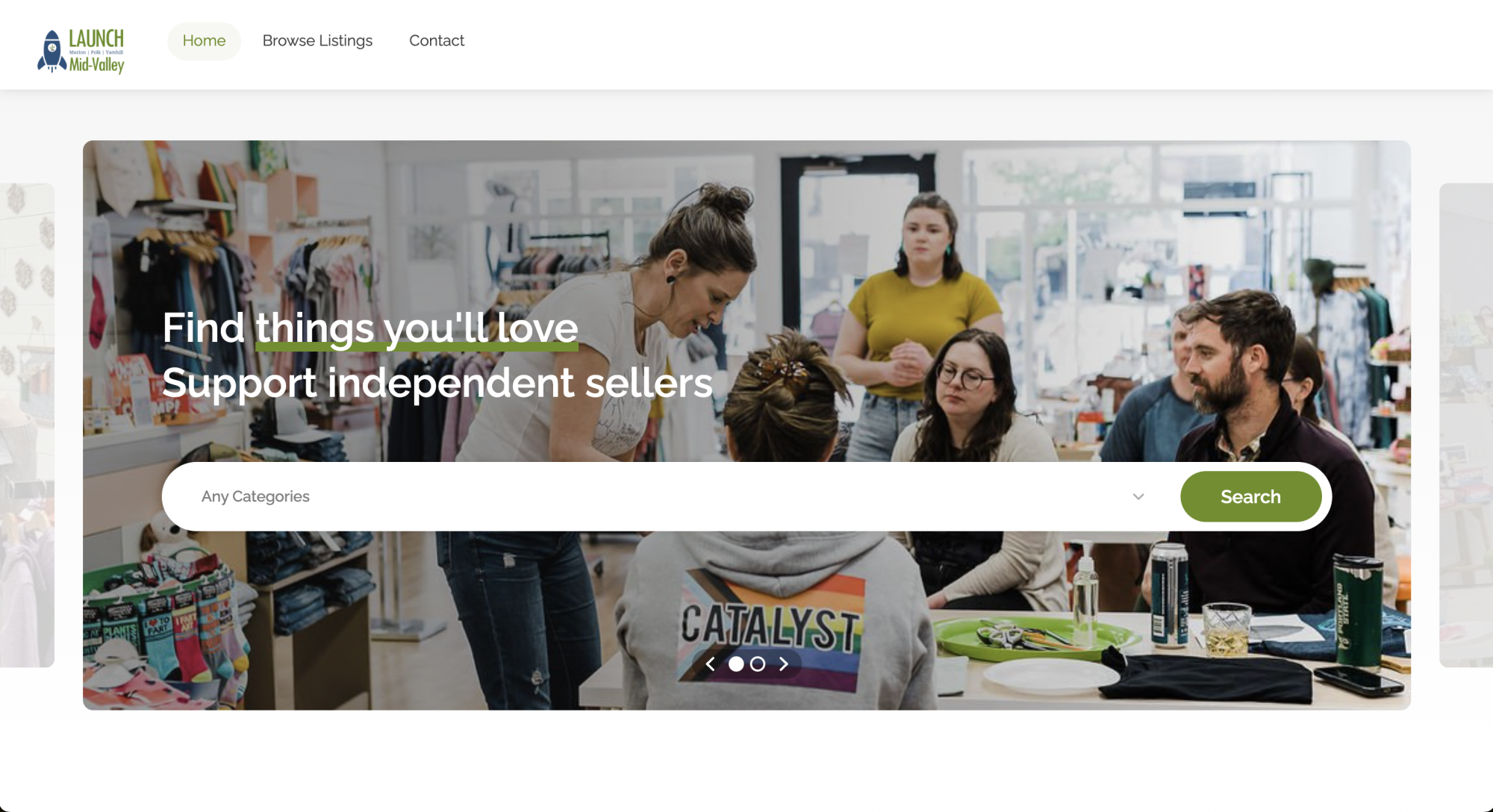Image resolution: width=1493 pixels, height=812 pixels.
Task: Open the Any Categories dropdown
Action: [x=672, y=496]
